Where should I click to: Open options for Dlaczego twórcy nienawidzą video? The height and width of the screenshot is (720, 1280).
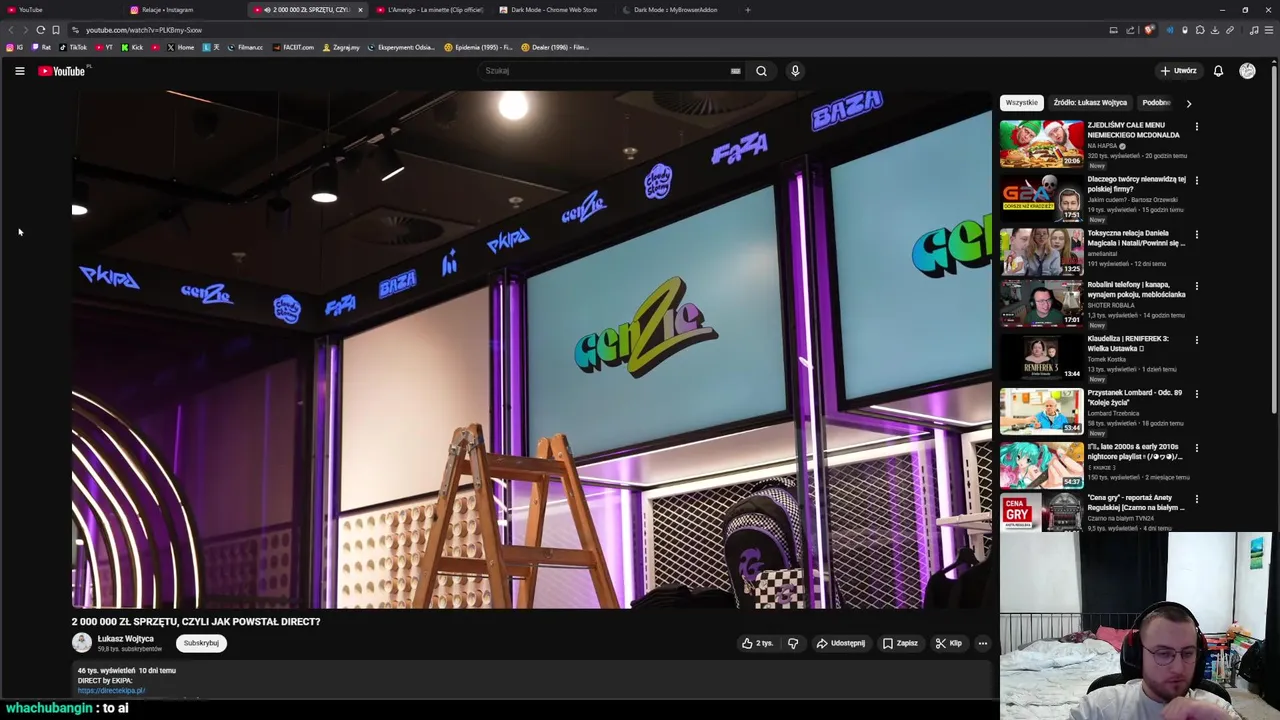click(1196, 181)
